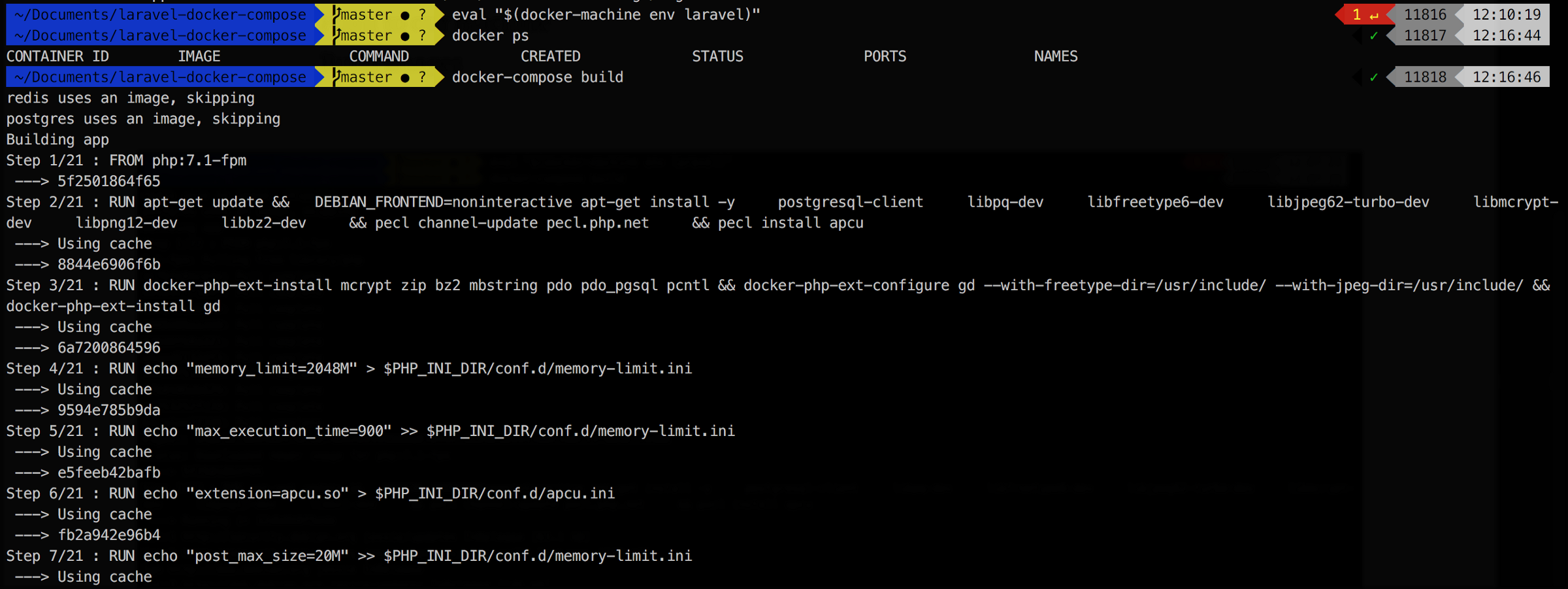Click the red error exit-code segment

tap(1364, 14)
